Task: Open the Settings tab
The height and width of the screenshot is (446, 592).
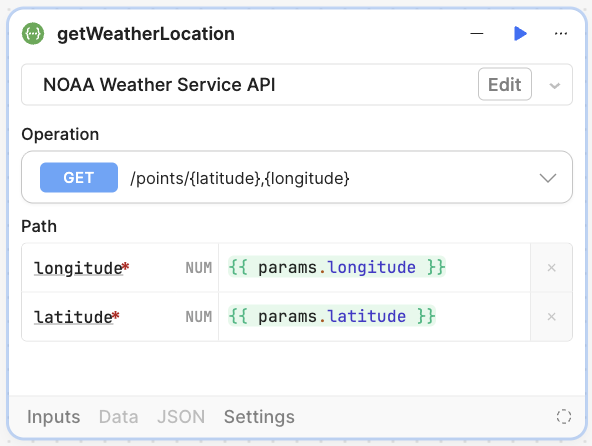Action: (259, 417)
